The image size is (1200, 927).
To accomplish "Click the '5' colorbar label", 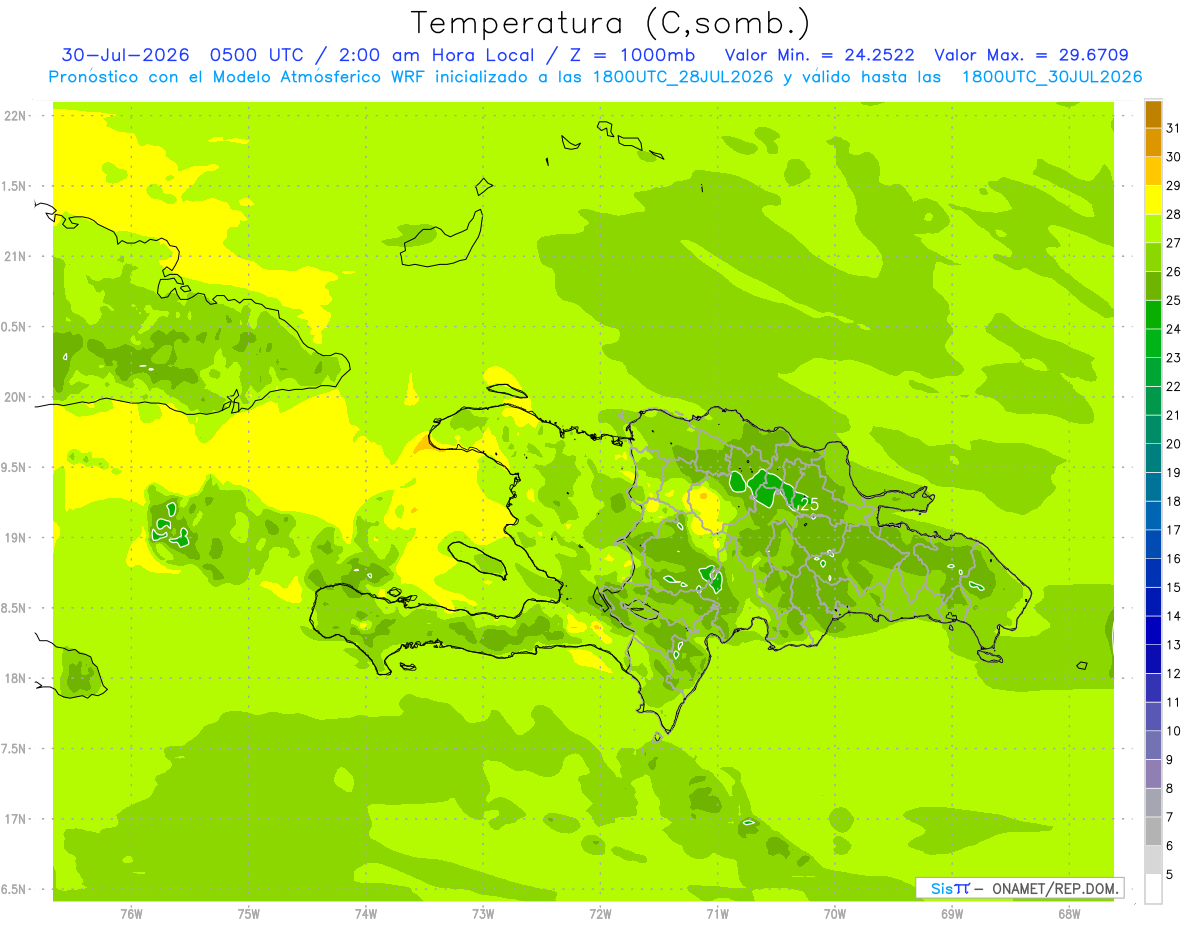I will point(1170,875).
